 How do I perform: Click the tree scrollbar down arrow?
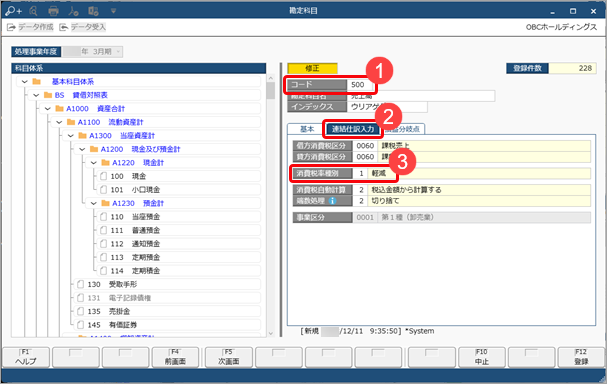point(271,333)
